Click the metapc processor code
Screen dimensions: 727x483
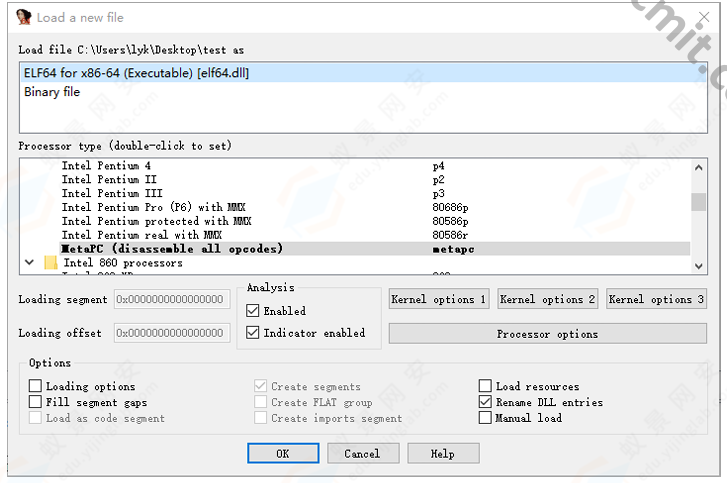(453, 249)
